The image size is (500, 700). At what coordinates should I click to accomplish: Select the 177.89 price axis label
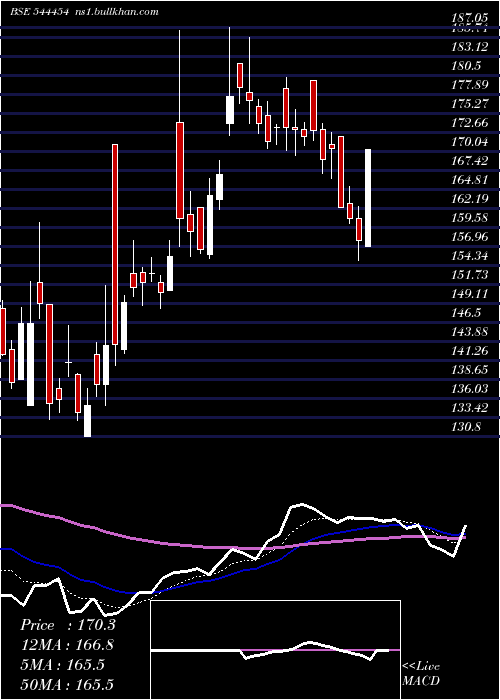(469, 85)
